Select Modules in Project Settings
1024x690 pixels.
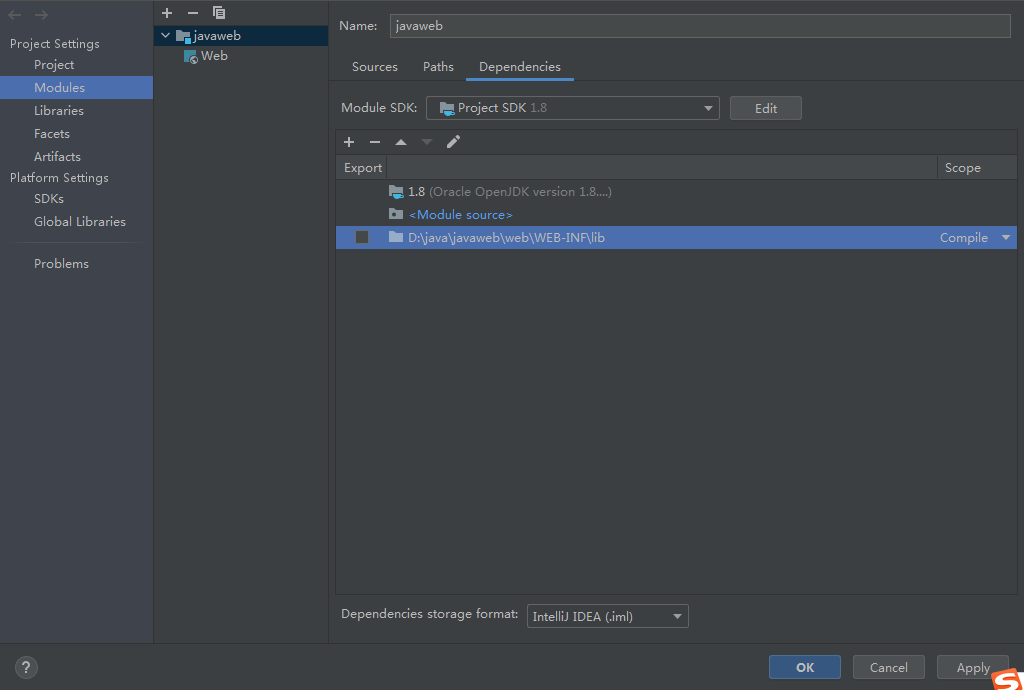pos(76,87)
